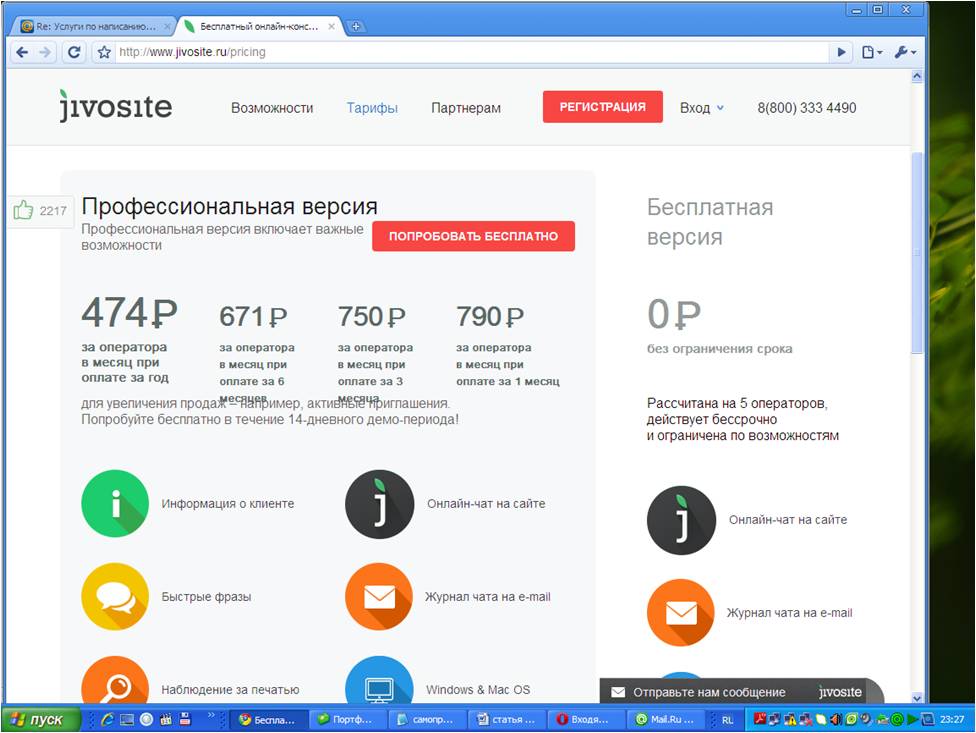Expand the quick launch chevron overflow

(x=210, y=715)
